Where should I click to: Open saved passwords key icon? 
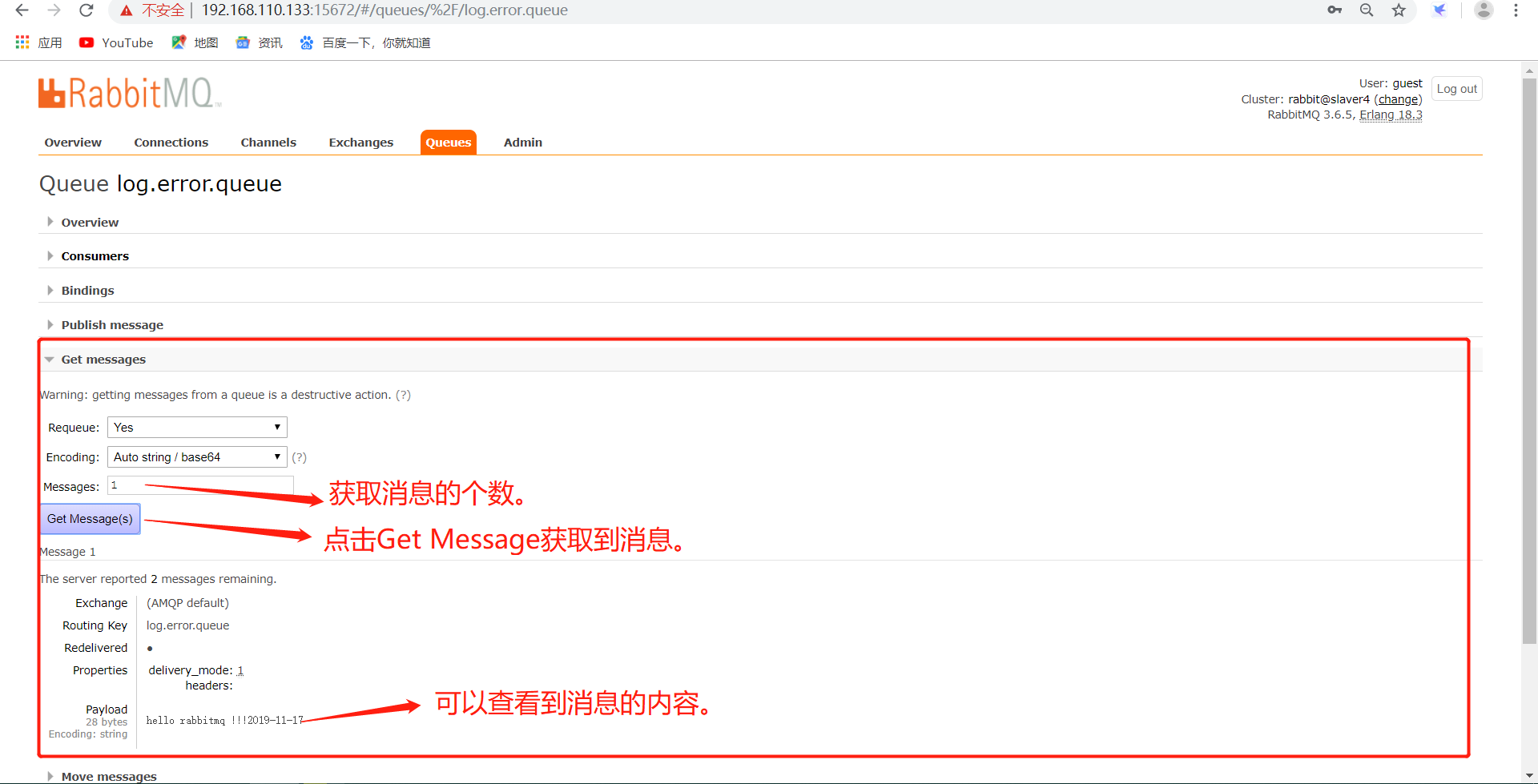[x=1335, y=10]
